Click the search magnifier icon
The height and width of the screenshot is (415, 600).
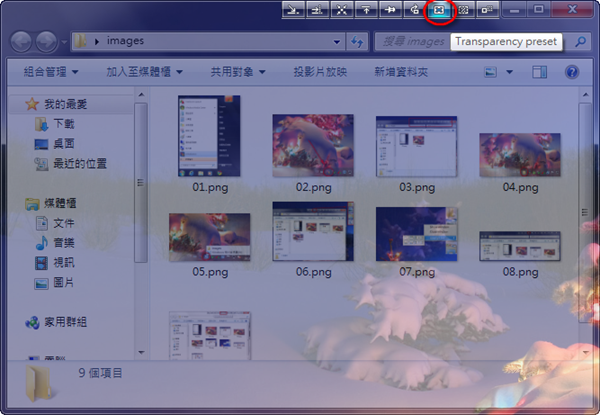[580, 41]
